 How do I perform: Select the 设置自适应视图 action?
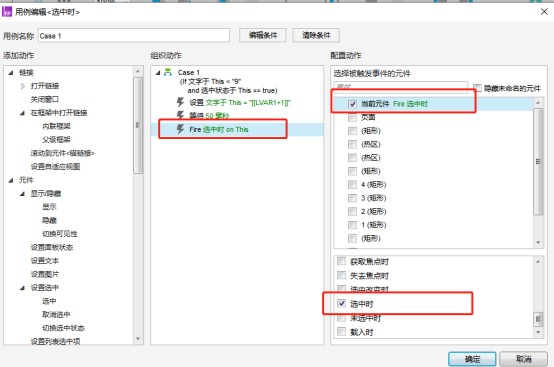(x=55, y=166)
